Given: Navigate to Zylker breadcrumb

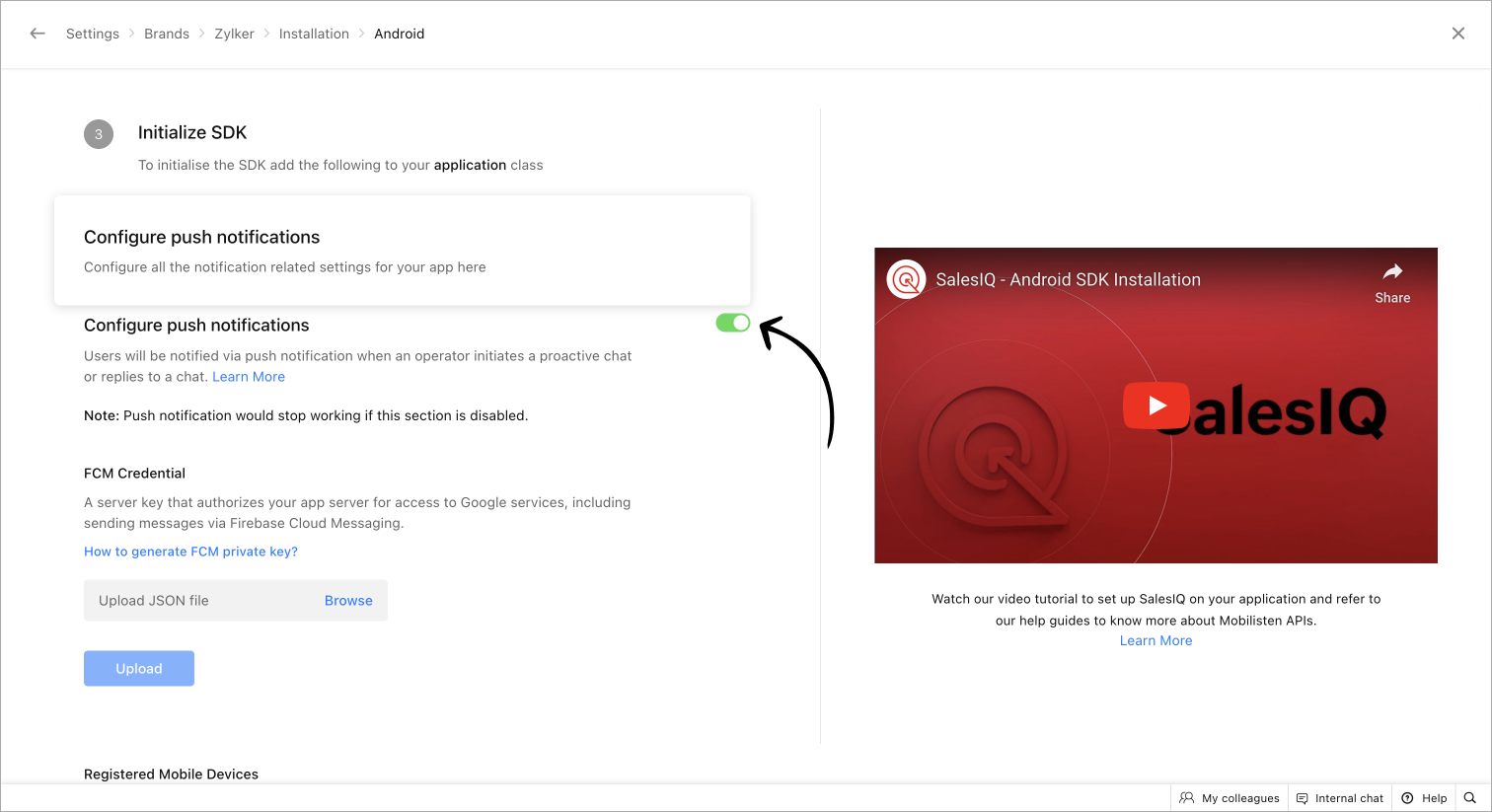Looking at the screenshot, I should point(234,34).
